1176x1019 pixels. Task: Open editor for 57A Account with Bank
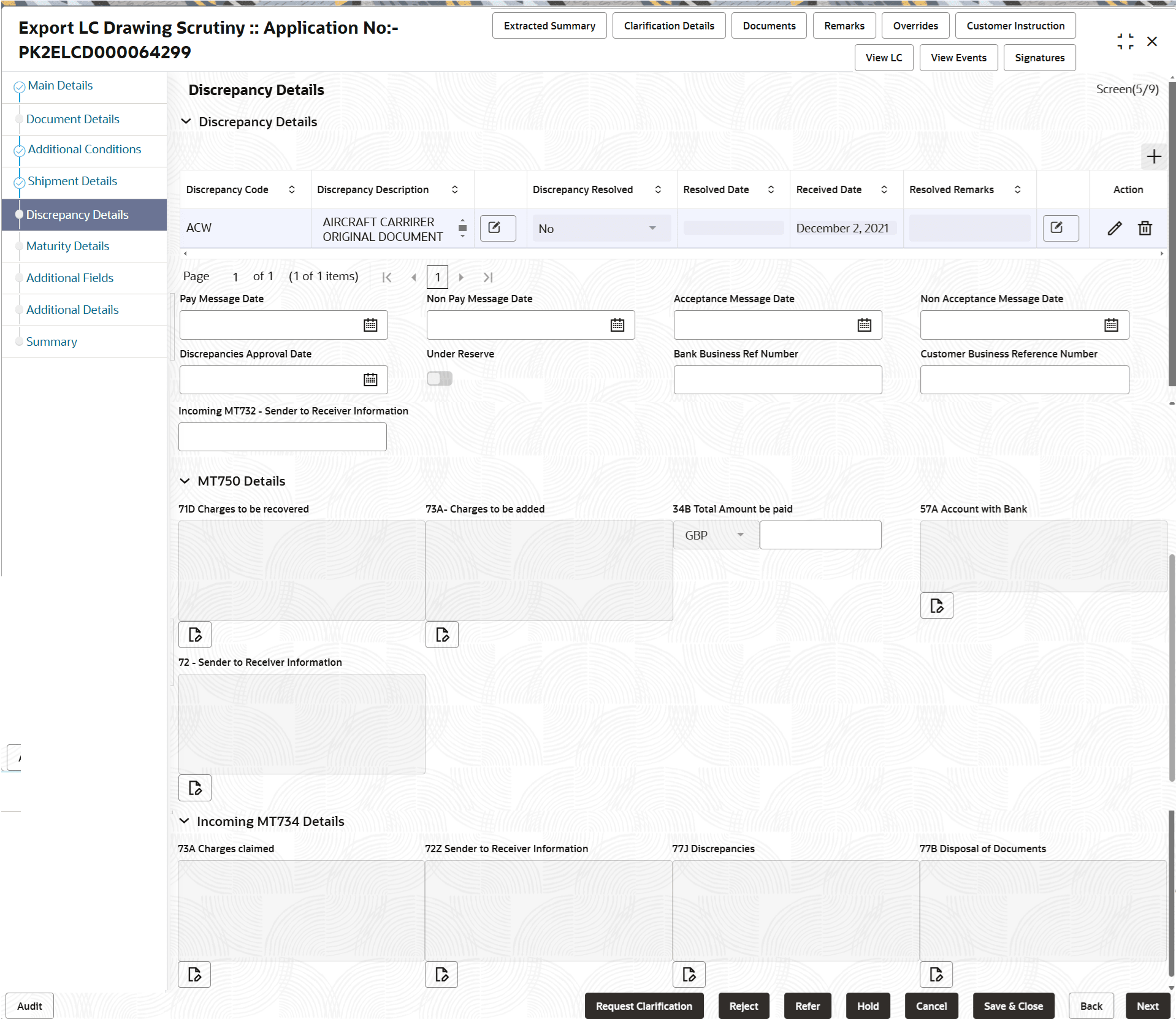(x=936, y=605)
